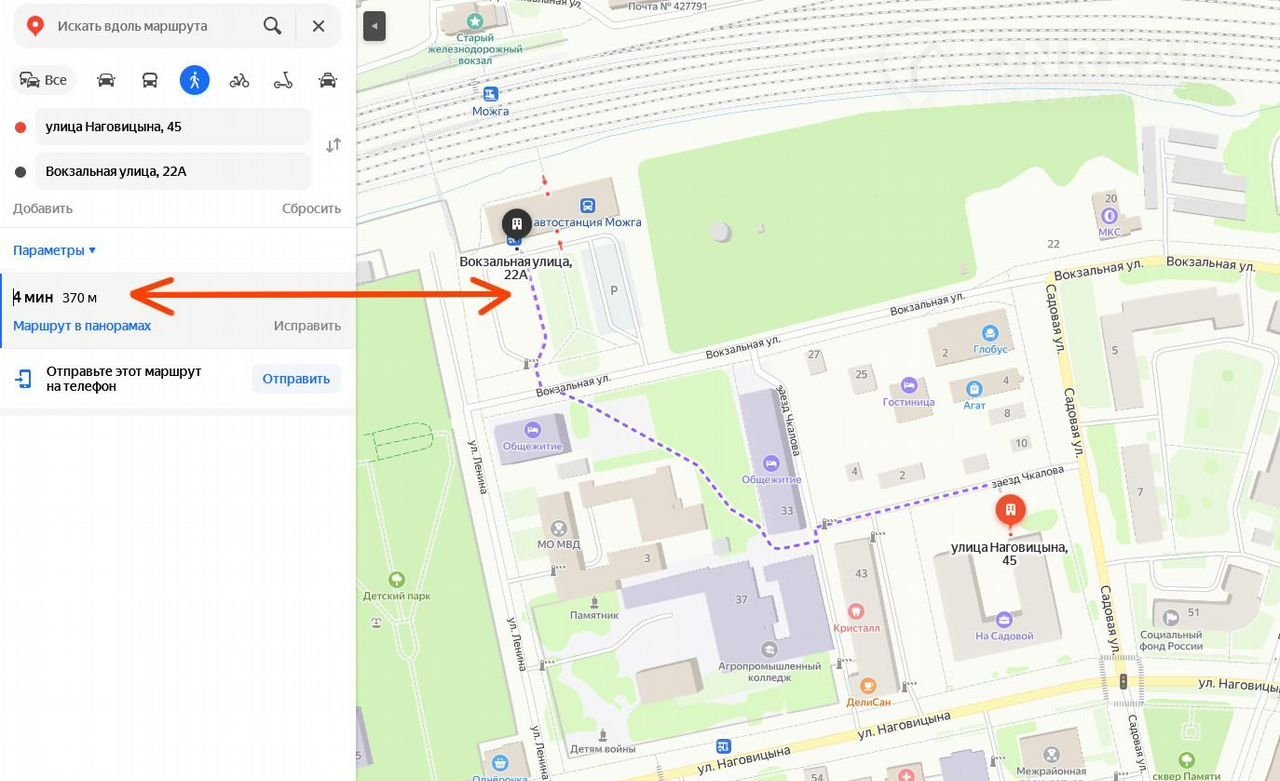Image resolution: width=1280 pixels, height=781 pixels.
Task: Click the Отправить button
Action: click(296, 379)
